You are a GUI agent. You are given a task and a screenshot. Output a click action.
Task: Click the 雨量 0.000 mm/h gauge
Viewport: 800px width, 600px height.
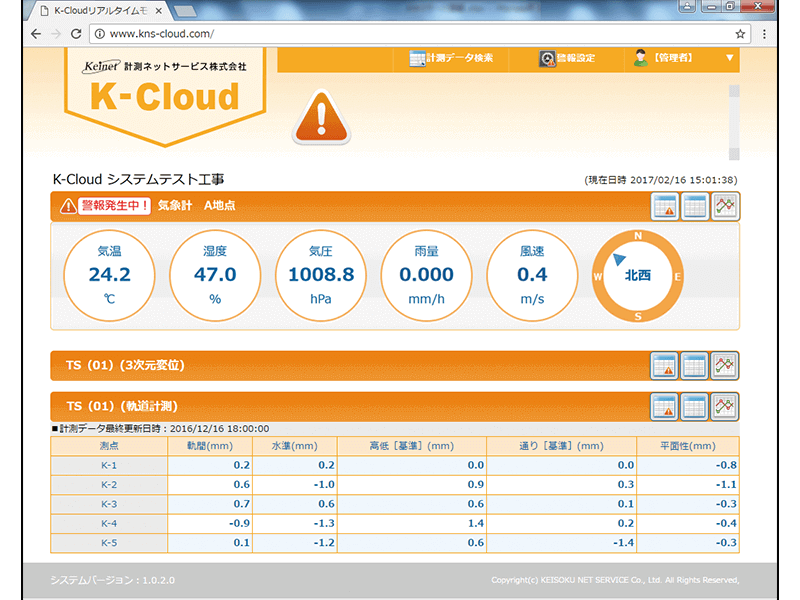pos(427,276)
